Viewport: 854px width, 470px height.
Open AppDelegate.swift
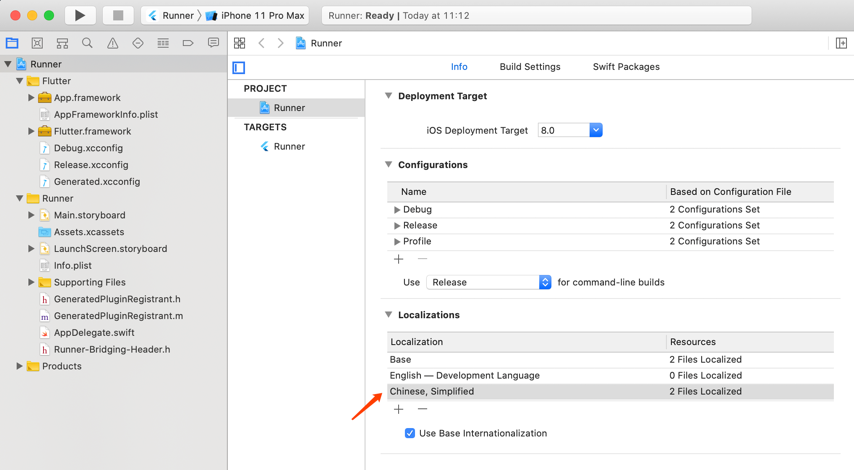tap(94, 333)
